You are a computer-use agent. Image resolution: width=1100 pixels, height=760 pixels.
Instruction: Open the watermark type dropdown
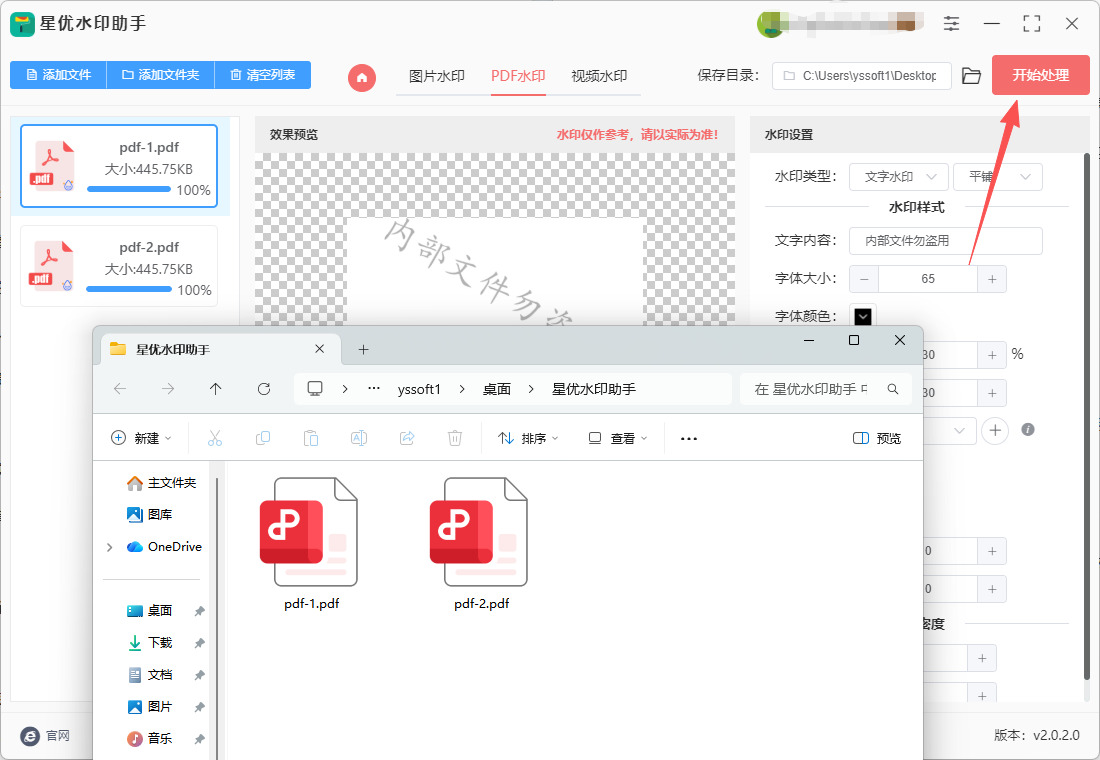[898, 177]
